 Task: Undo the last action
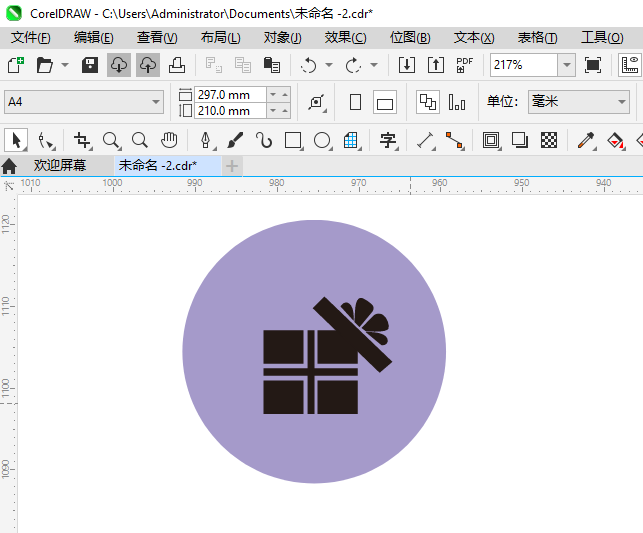tap(308, 65)
